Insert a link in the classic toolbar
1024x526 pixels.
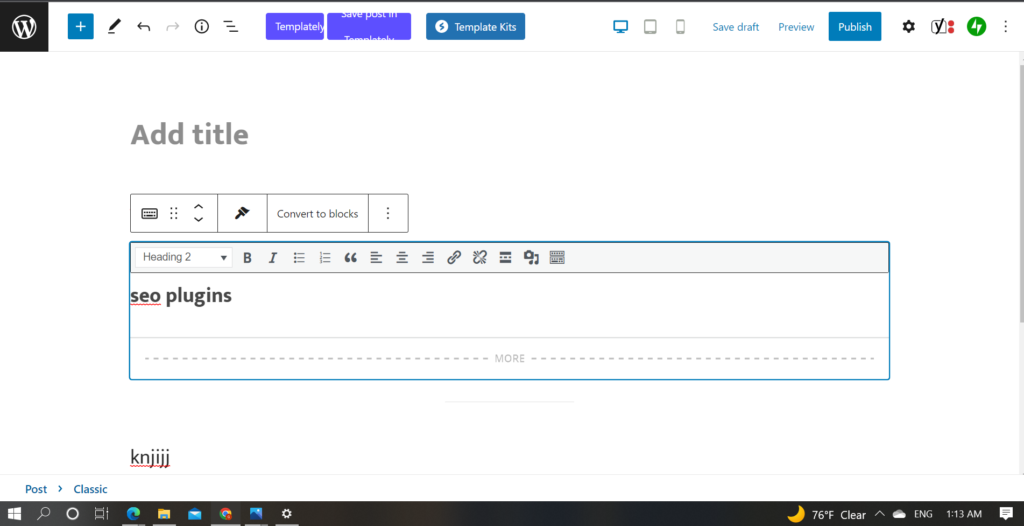pyautogui.click(x=454, y=258)
